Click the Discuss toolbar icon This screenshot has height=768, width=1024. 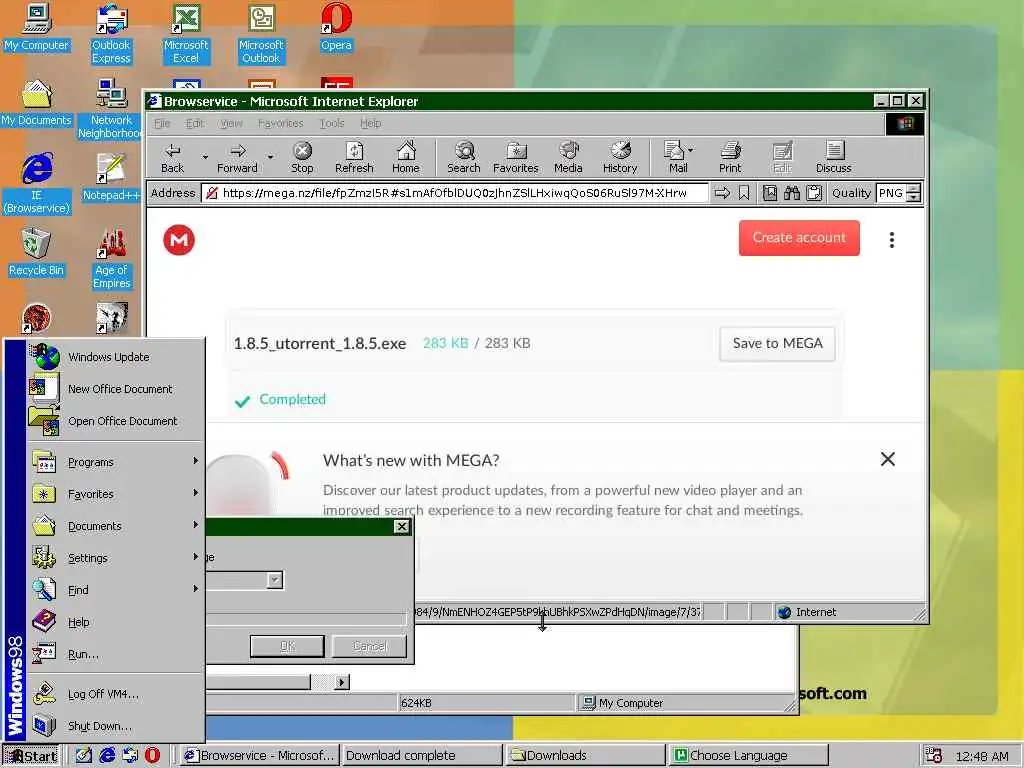[x=833, y=157]
